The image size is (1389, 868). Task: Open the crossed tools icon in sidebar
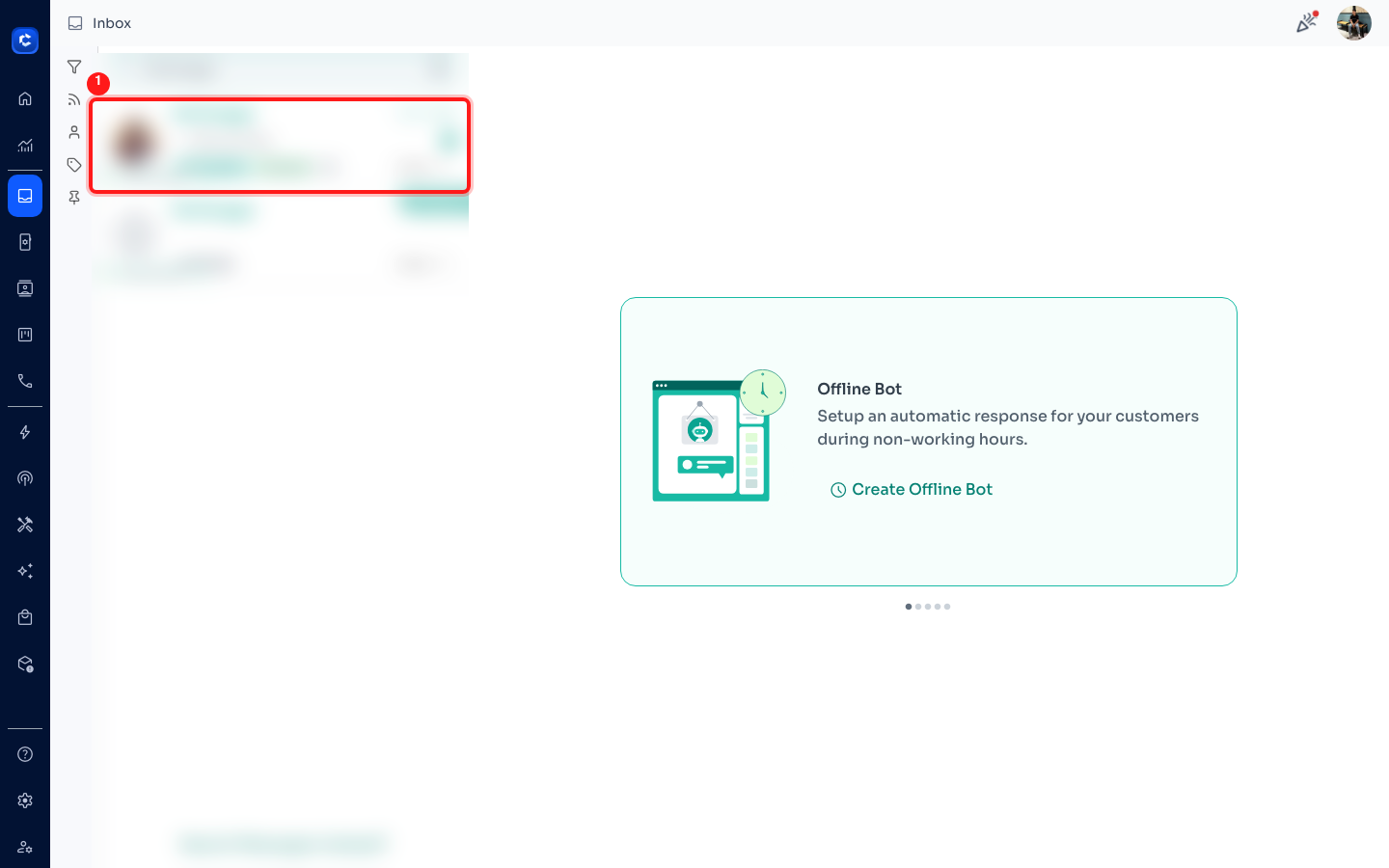point(25,525)
